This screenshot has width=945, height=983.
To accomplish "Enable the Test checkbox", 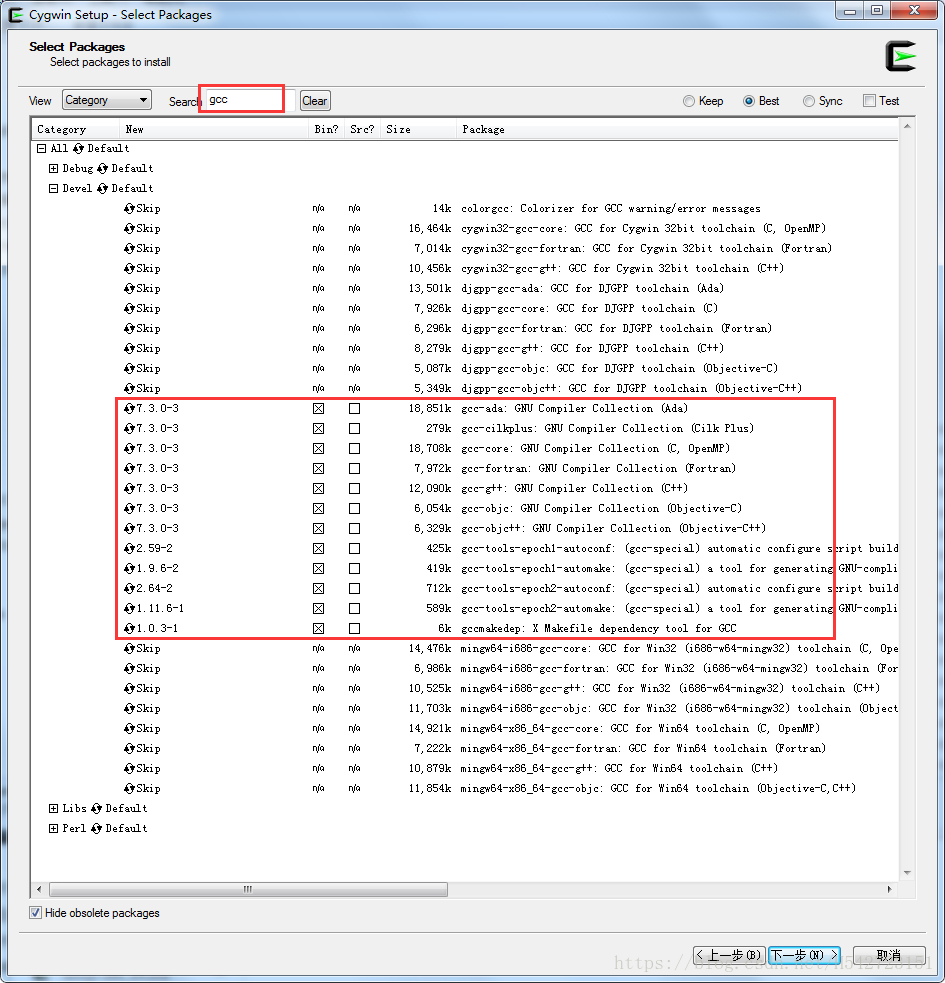I will tap(869, 101).
